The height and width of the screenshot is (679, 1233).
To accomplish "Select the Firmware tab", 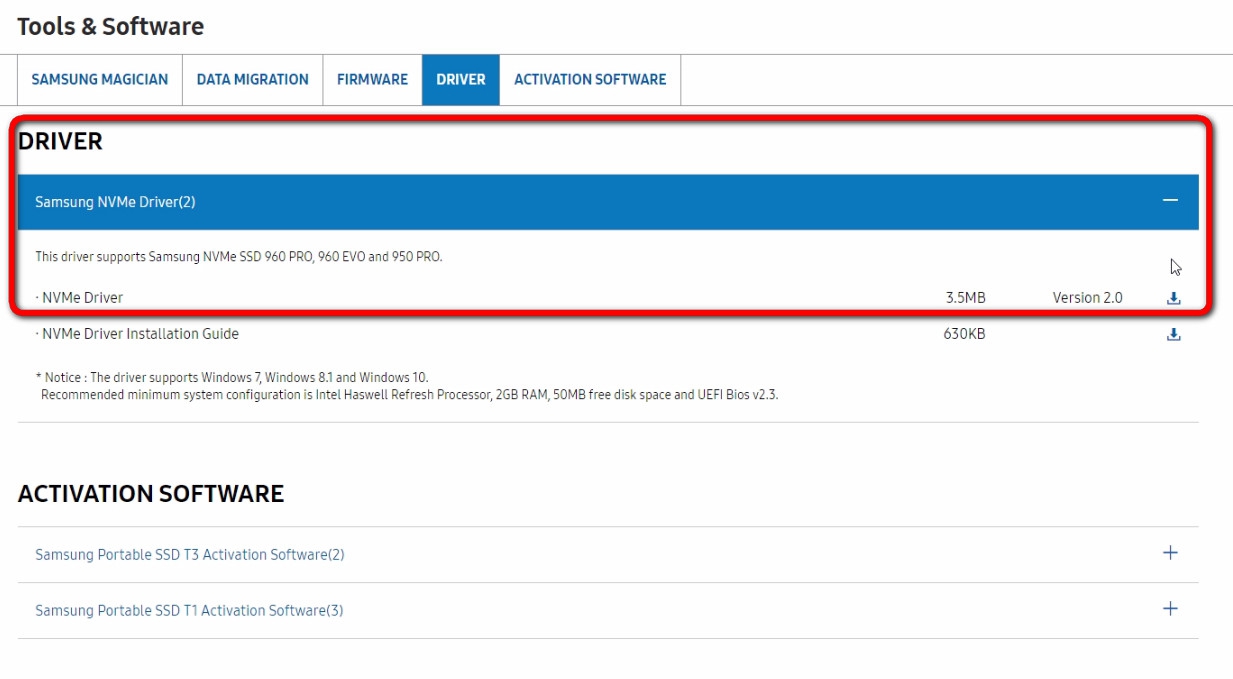I will click(372, 80).
